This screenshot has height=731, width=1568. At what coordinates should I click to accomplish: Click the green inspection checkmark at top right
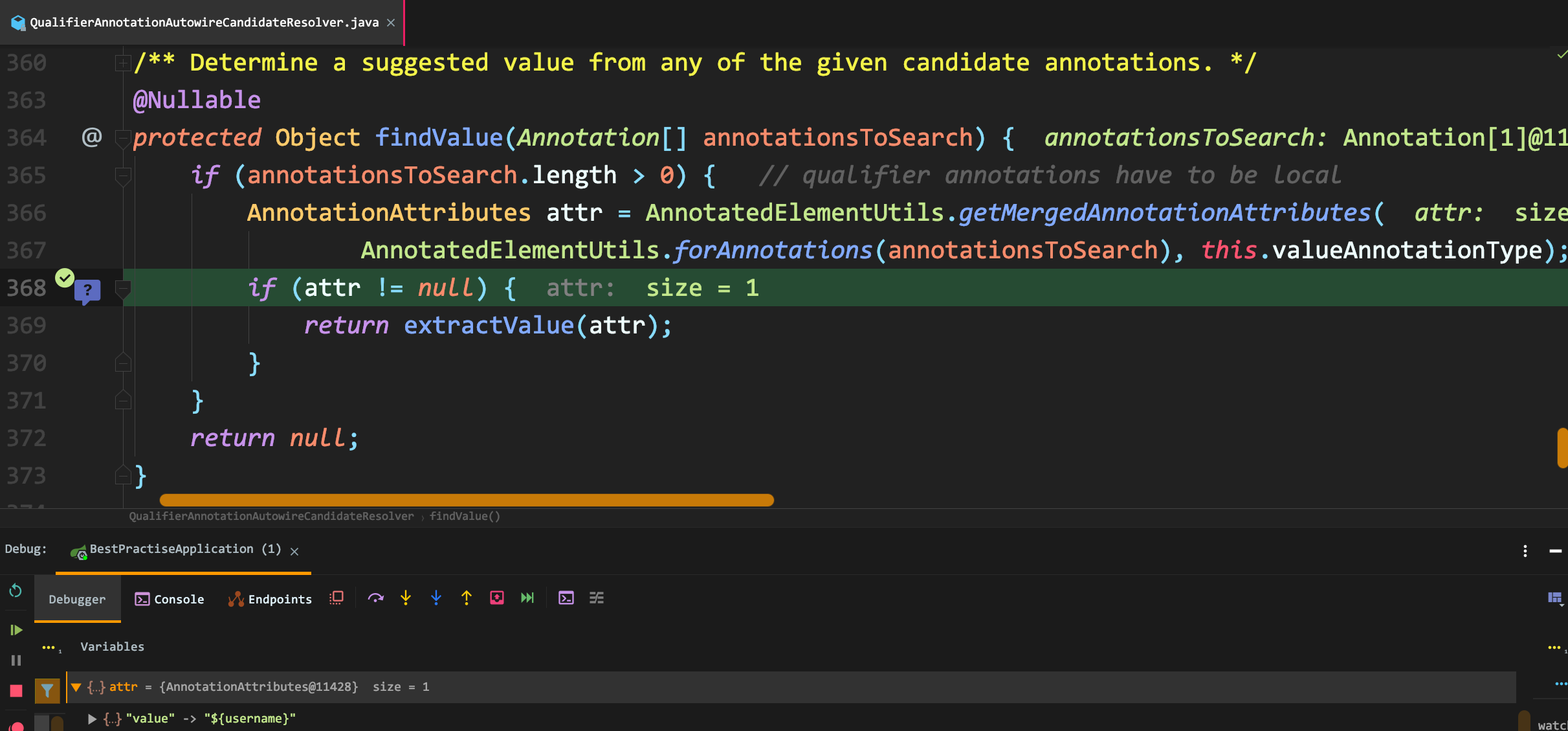tap(1562, 55)
